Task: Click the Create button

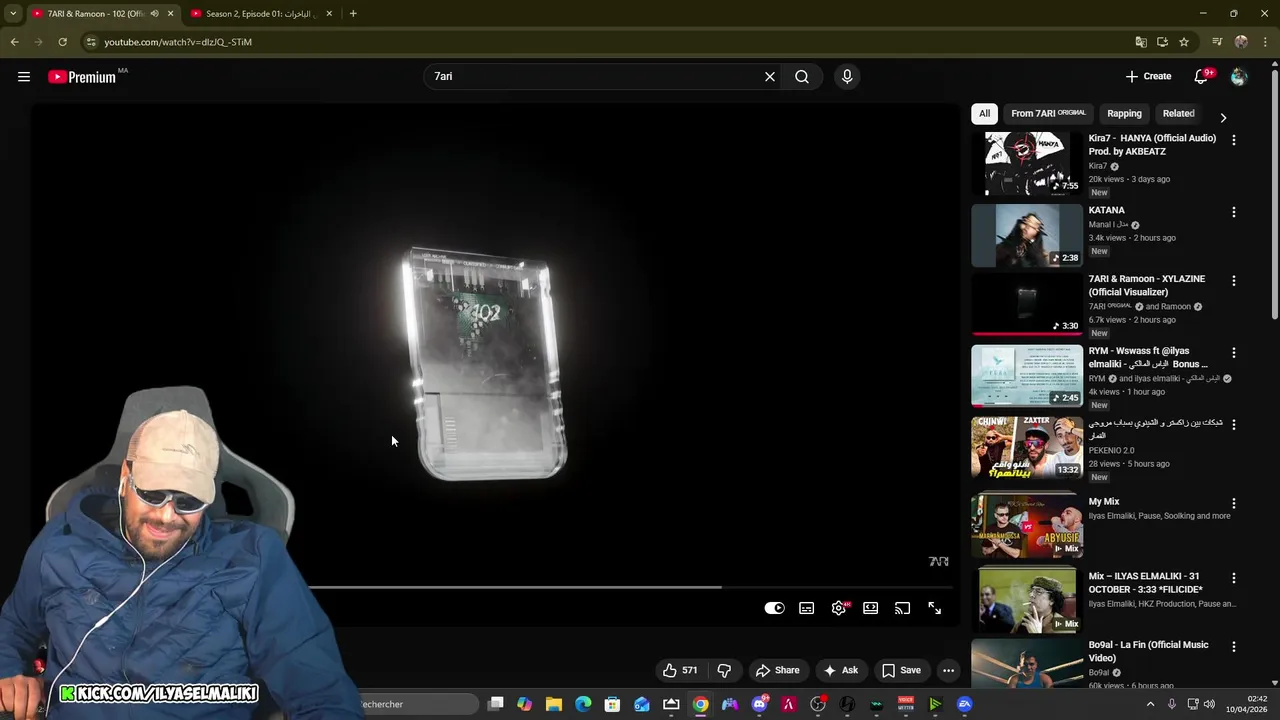Action: coord(1148,77)
